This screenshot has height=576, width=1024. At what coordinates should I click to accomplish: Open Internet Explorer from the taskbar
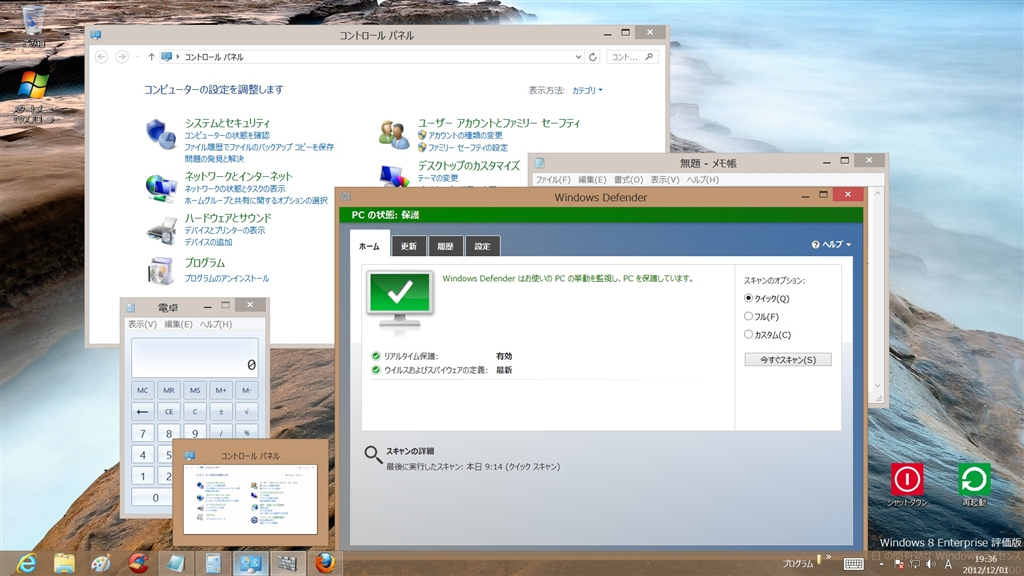26,563
